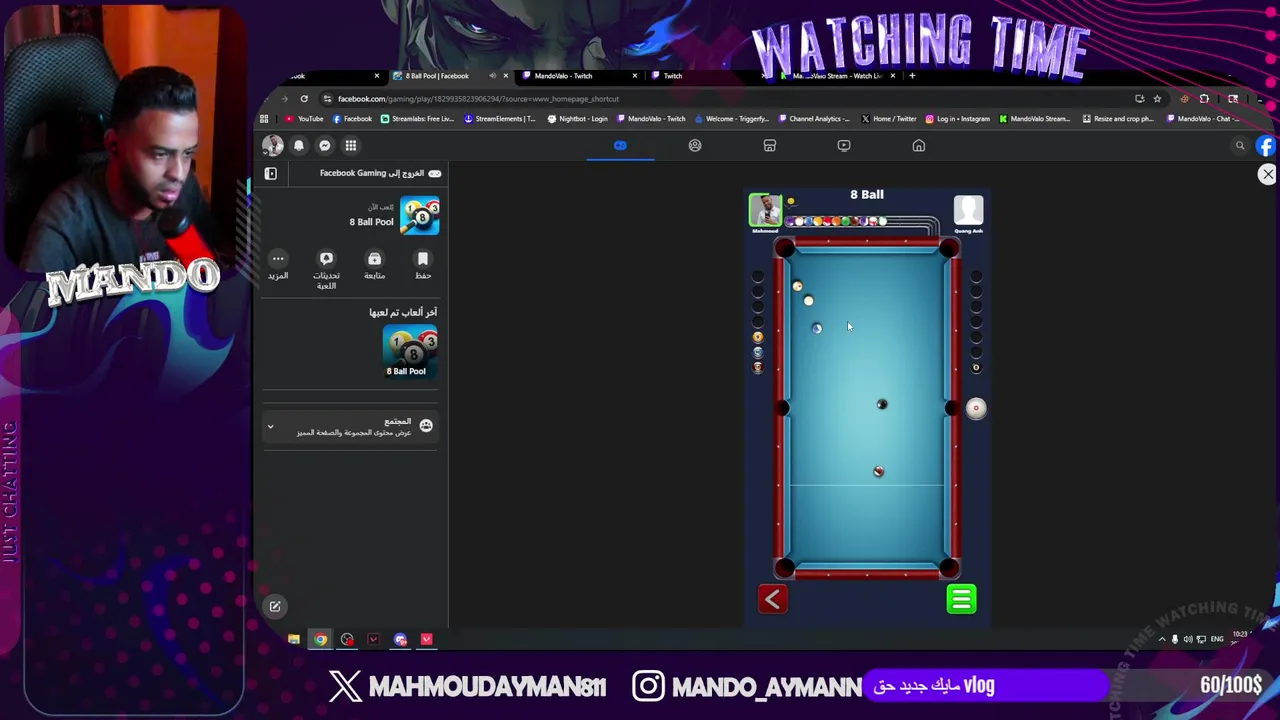Collapse the Facebook Gaming sidebar panel icon
1280x720 pixels.
click(270, 174)
